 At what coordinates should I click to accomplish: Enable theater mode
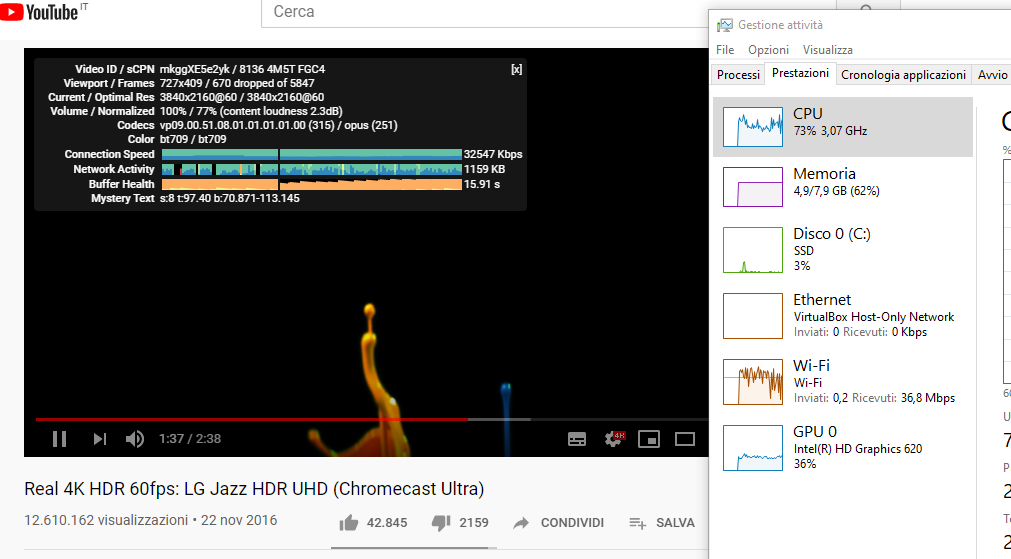(685, 439)
